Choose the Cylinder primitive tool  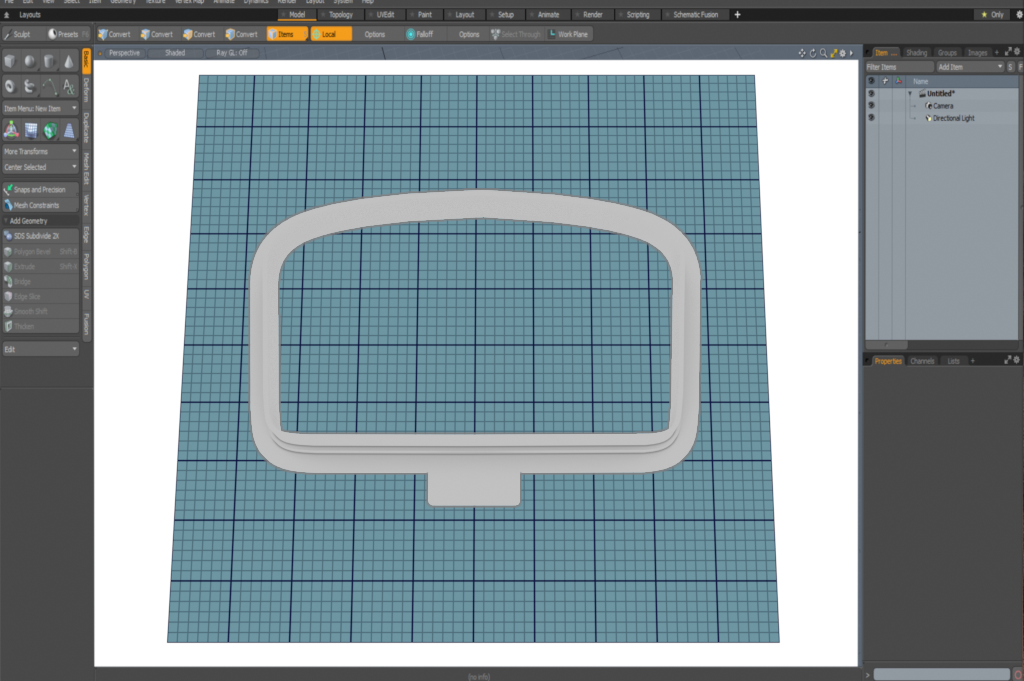click(49, 62)
